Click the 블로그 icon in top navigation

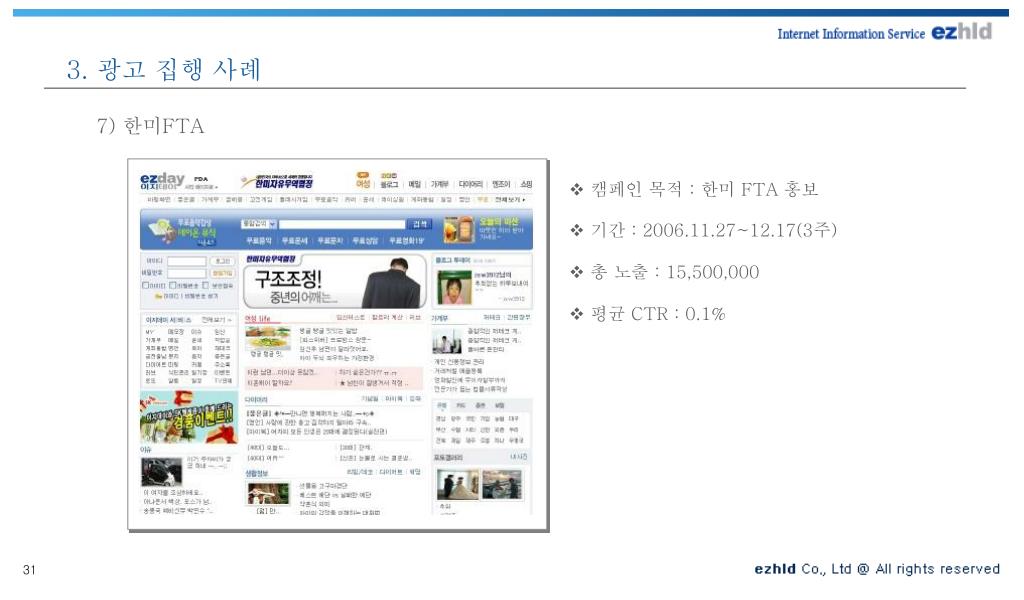[x=390, y=183]
